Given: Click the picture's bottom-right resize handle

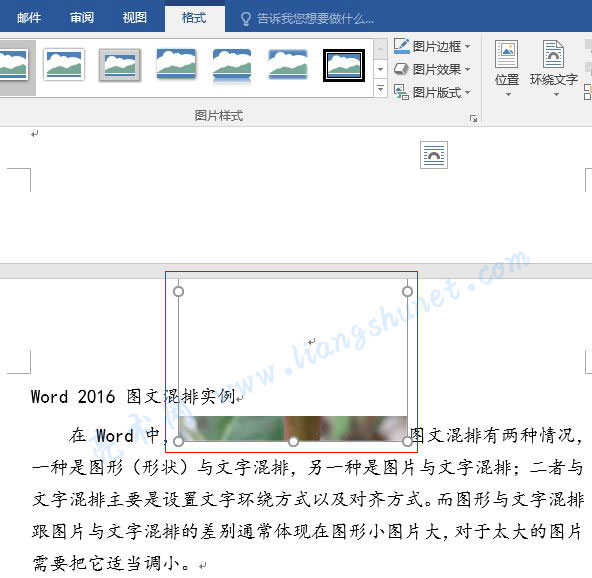Looking at the screenshot, I should click(x=407, y=441).
